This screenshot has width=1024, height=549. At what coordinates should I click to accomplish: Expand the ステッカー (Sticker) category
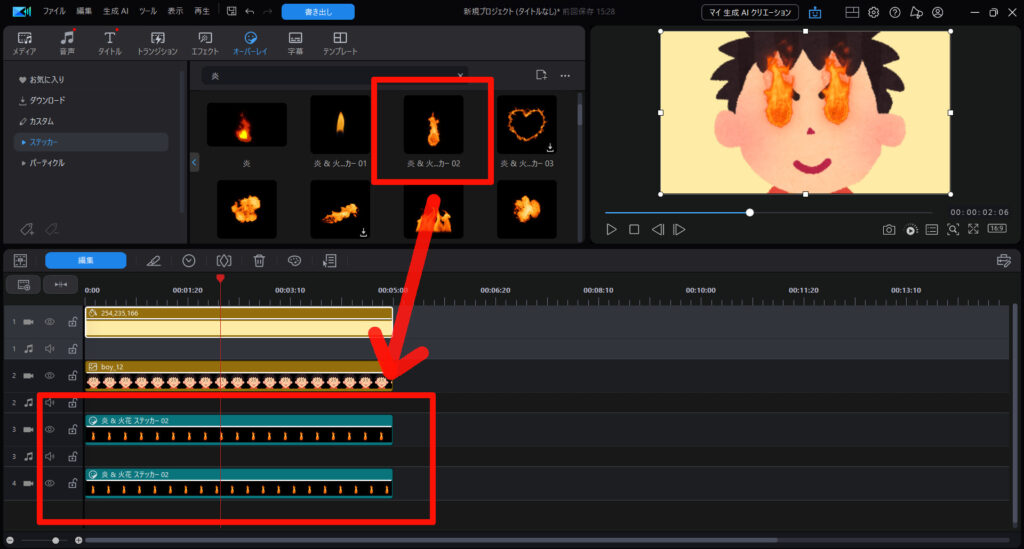(x=43, y=142)
